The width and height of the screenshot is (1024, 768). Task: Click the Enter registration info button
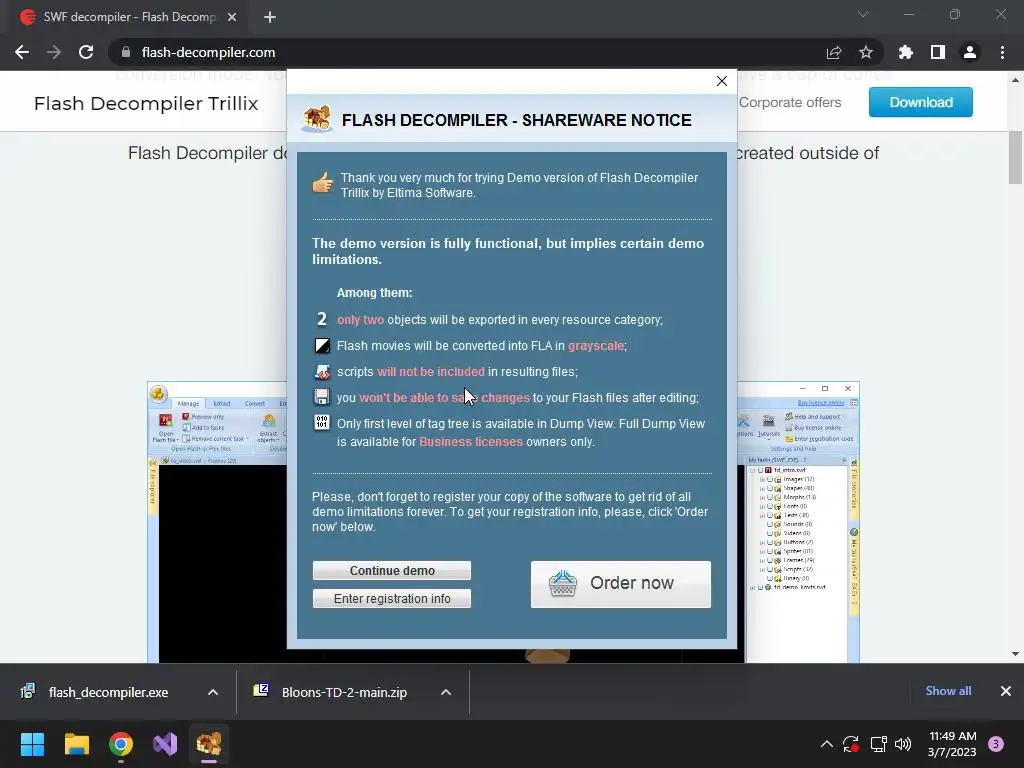[392, 598]
